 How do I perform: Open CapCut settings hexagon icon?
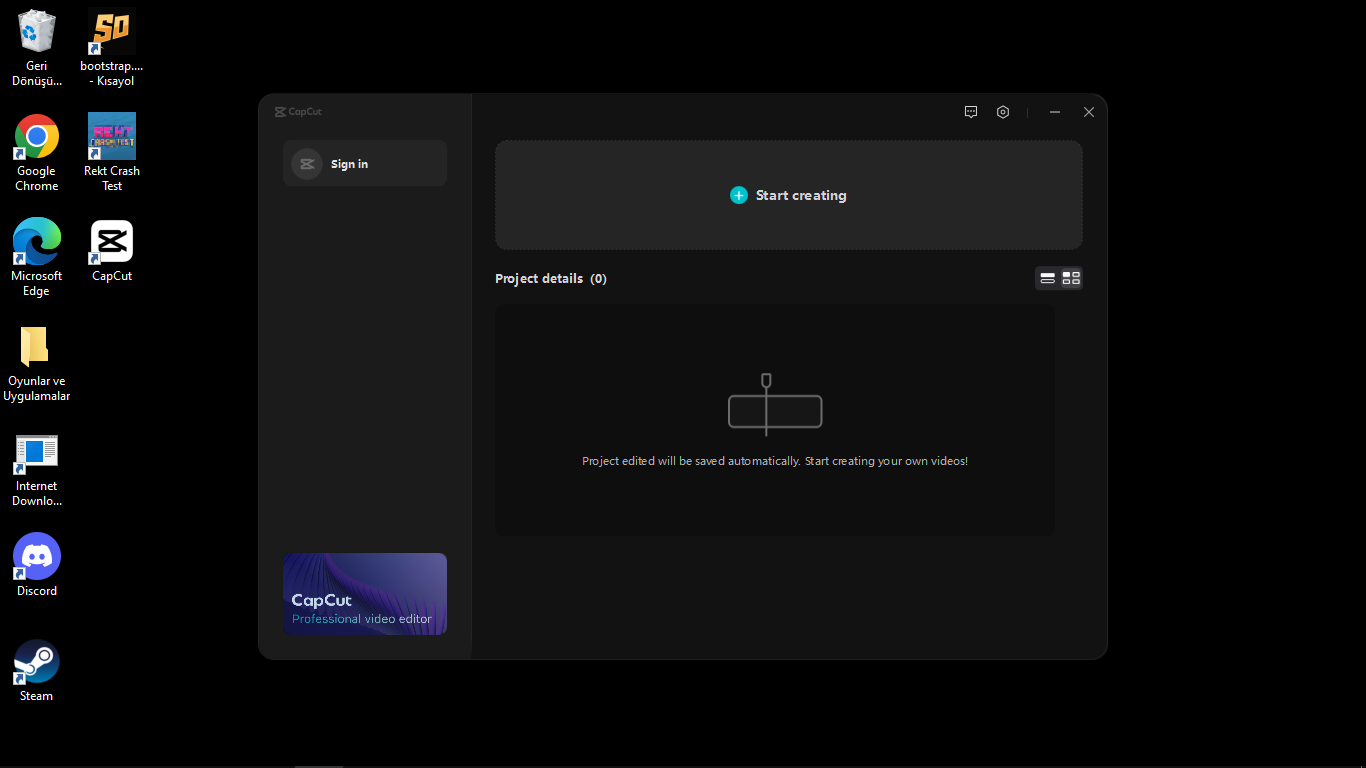tap(1003, 112)
